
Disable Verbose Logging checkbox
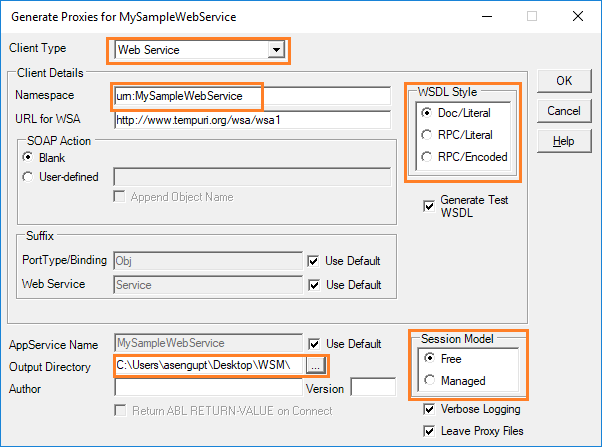pyautogui.click(x=428, y=409)
